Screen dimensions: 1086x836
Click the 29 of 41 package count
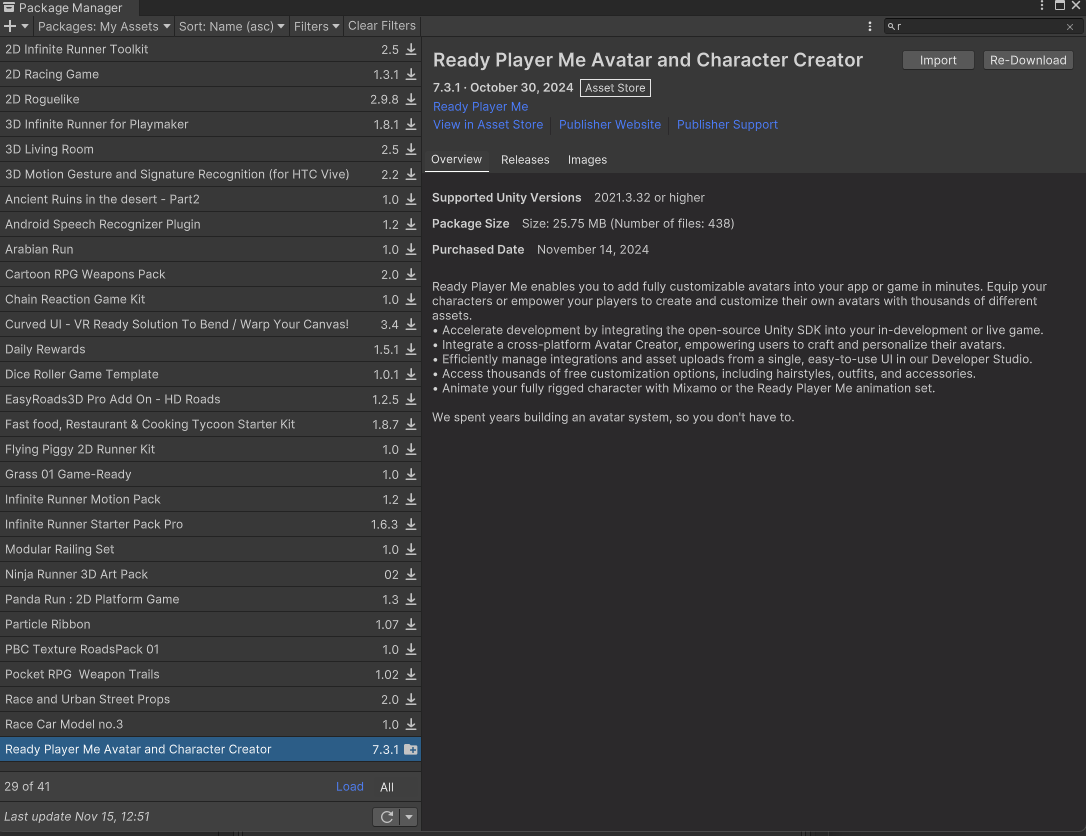click(x=27, y=787)
